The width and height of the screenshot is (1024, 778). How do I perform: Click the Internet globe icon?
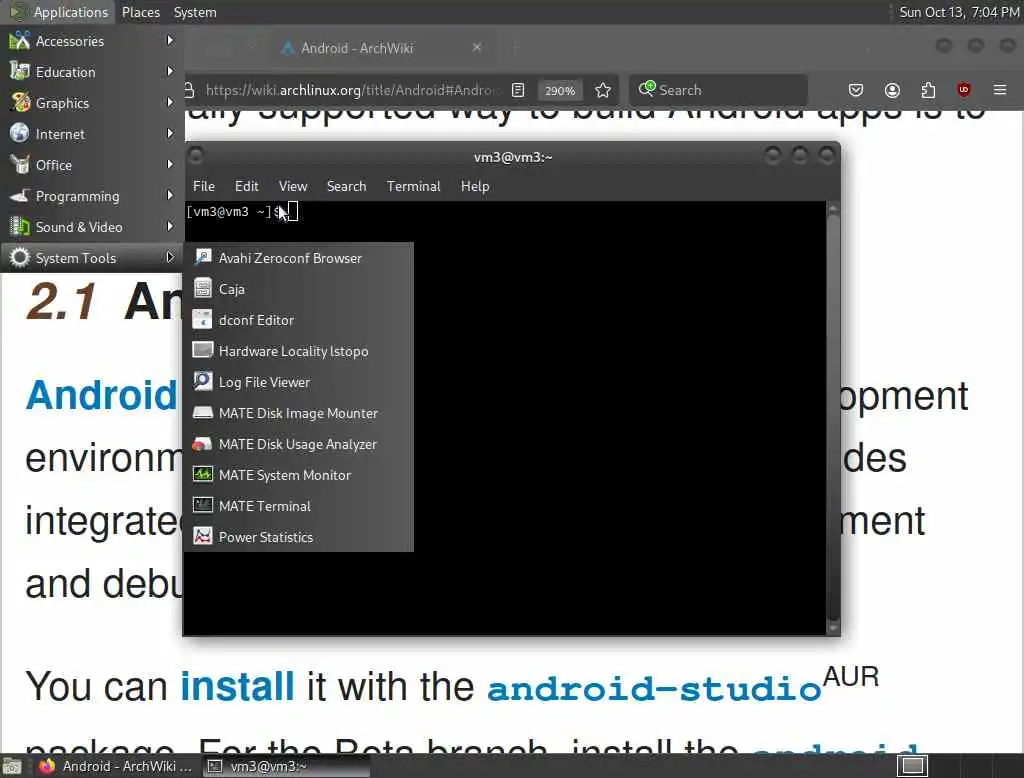20,133
